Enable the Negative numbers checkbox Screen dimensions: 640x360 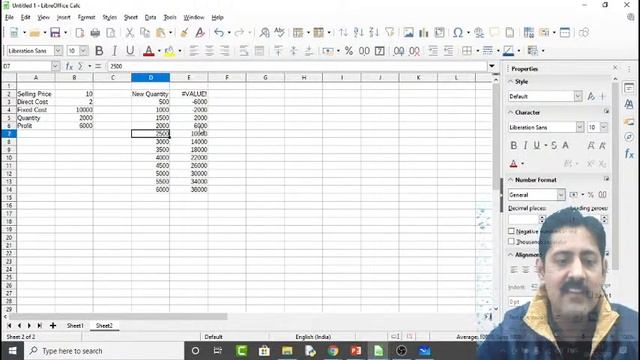click(511, 231)
